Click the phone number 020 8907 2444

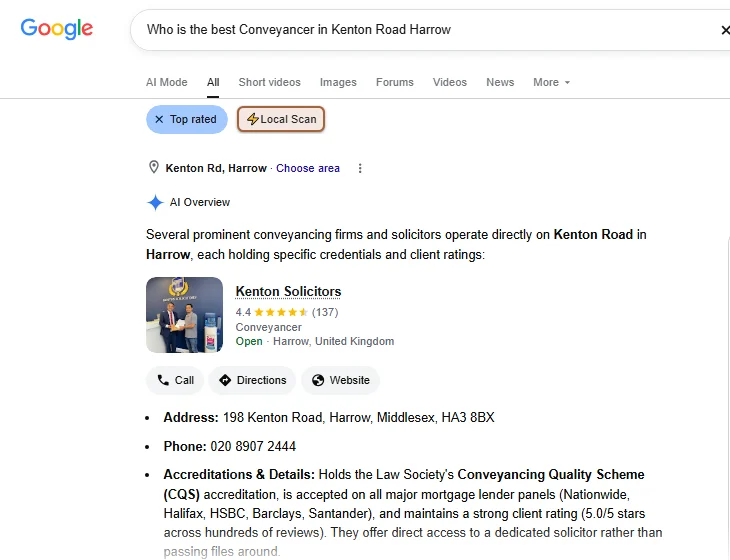[x=253, y=446]
